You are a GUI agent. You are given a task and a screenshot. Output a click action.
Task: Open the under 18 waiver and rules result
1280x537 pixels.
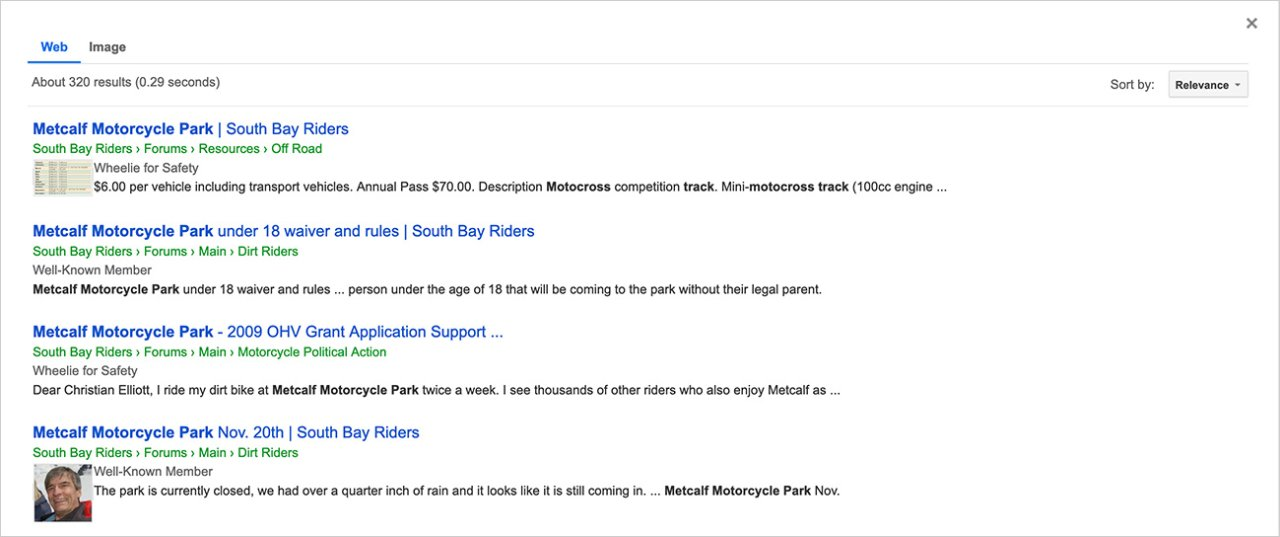(x=283, y=231)
